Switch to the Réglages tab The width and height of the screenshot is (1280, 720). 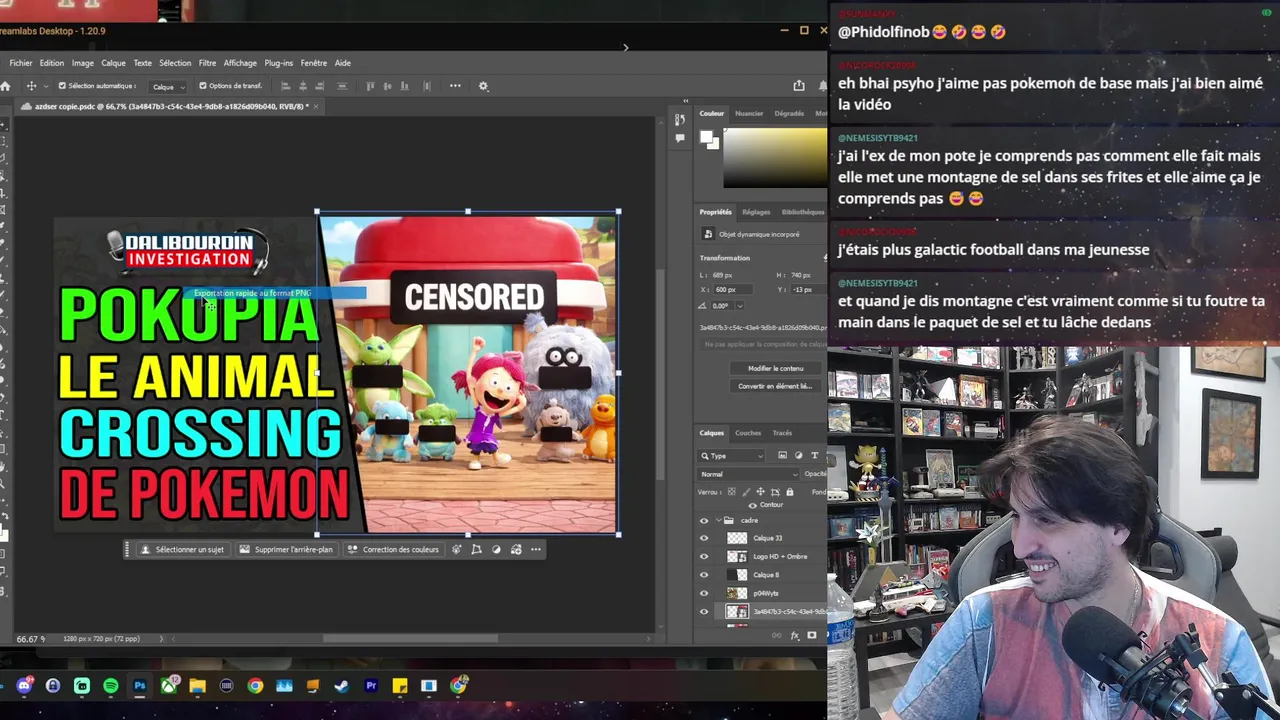(756, 212)
